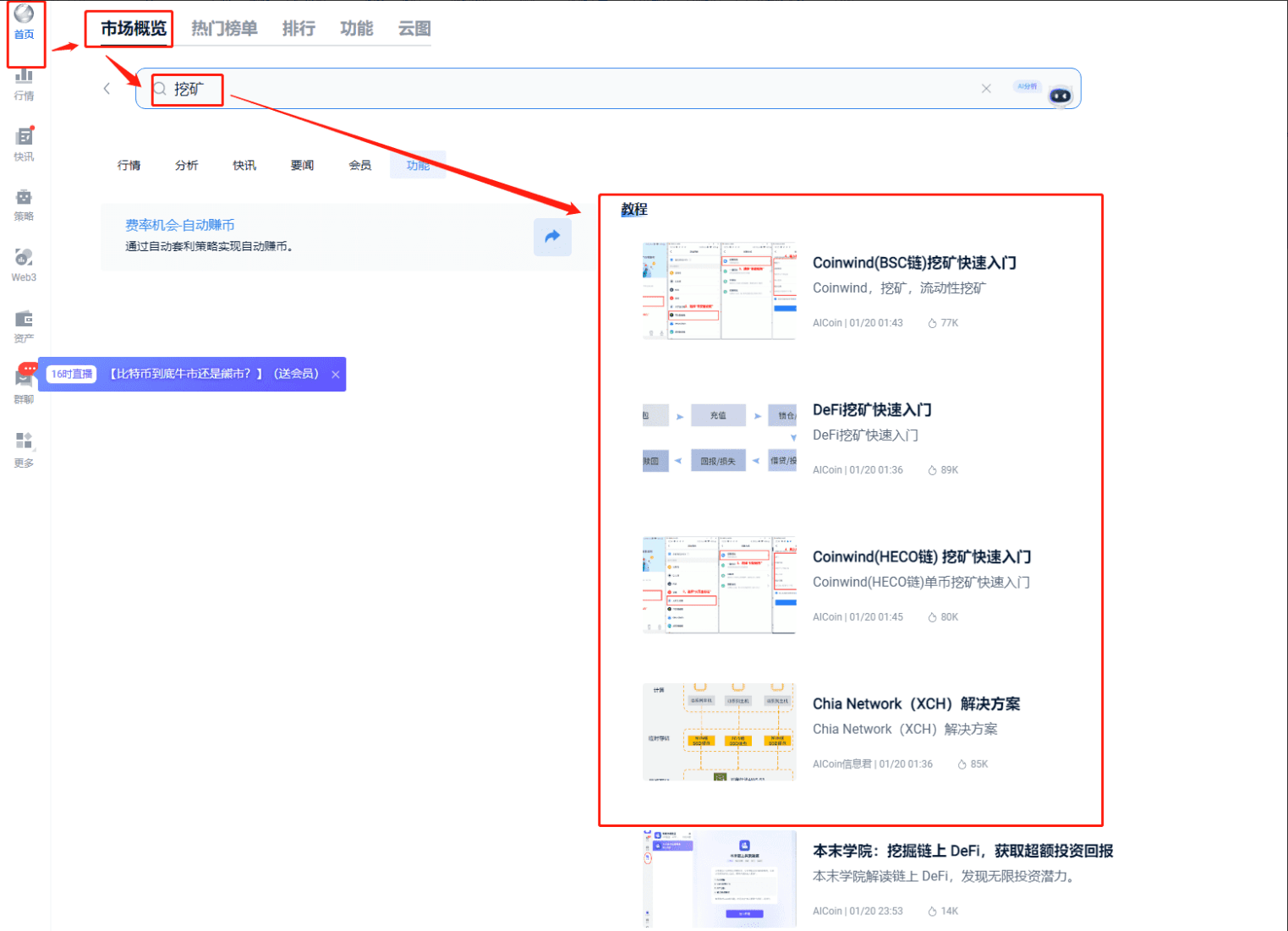Click the 77K views flame icon

[932, 323]
